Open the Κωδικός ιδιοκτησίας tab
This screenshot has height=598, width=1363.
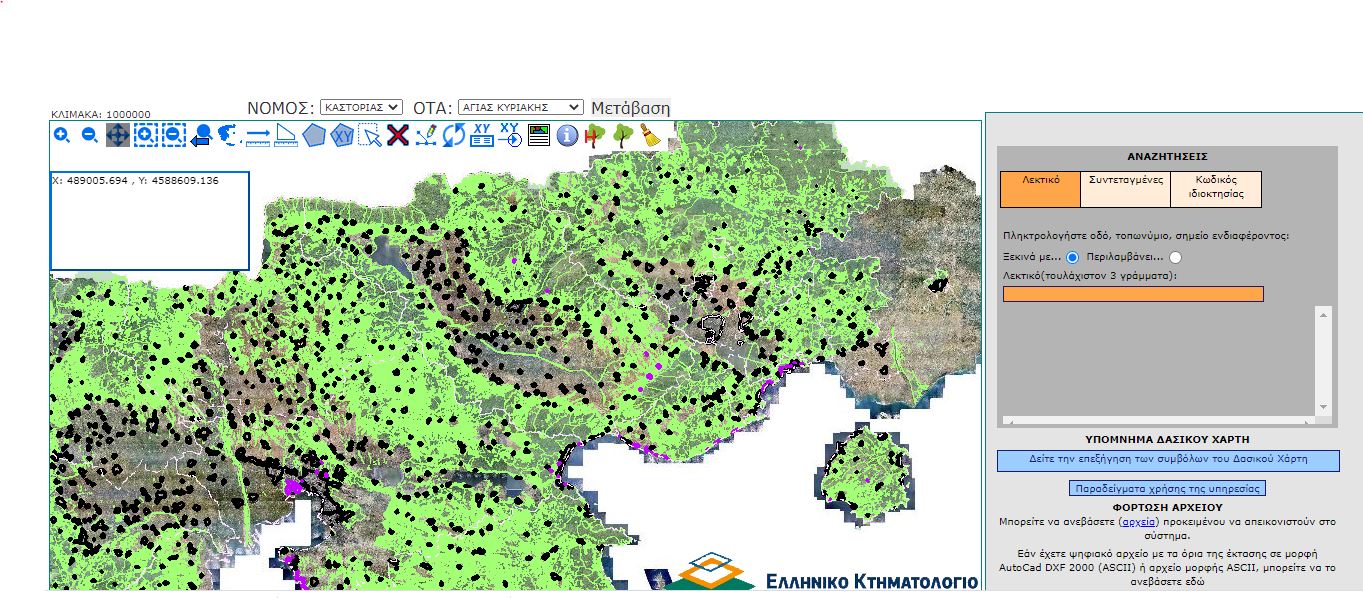1215,188
